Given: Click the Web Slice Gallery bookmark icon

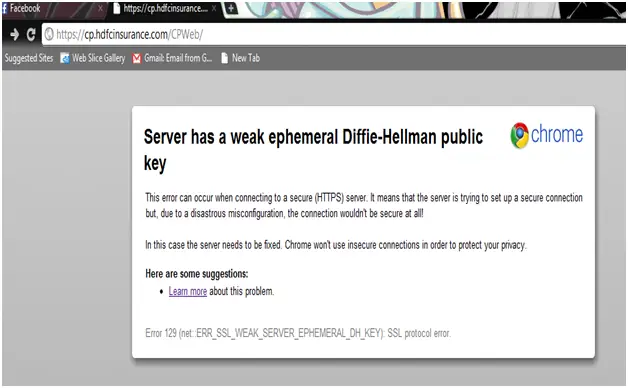Looking at the screenshot, I should click(x=64, y=58).
